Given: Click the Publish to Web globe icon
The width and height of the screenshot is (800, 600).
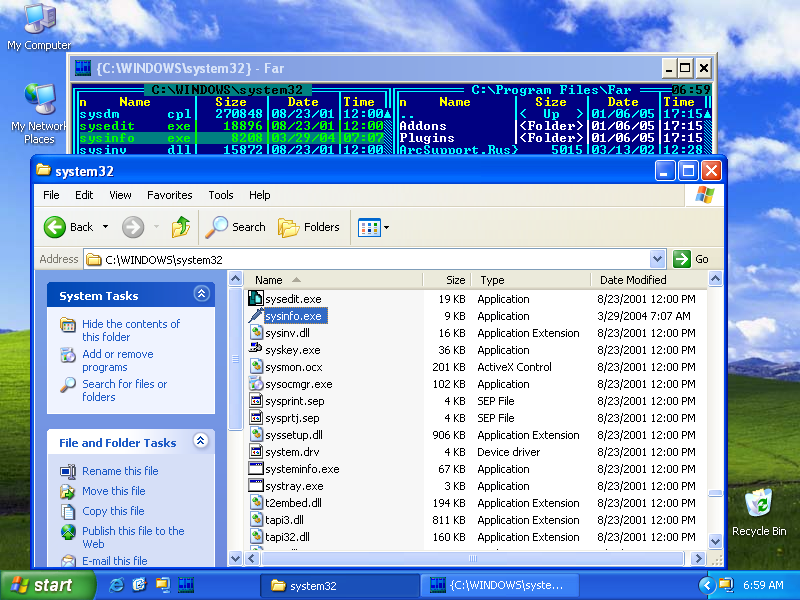Looking at the screenshot, I should [68, 532].
